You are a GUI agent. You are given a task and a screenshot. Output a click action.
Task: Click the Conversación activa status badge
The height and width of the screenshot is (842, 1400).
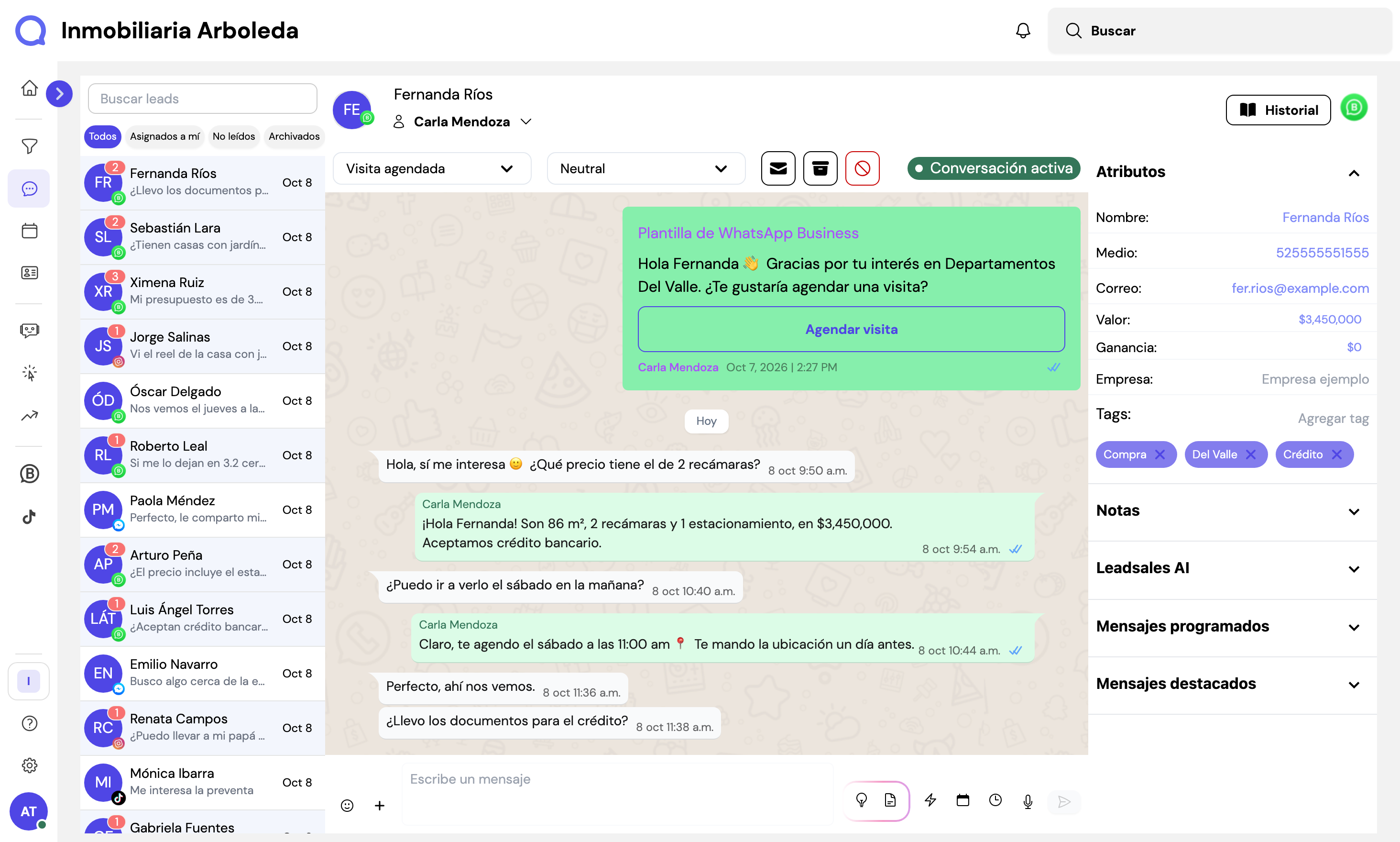pyautogui.click(x=994, y=168)
